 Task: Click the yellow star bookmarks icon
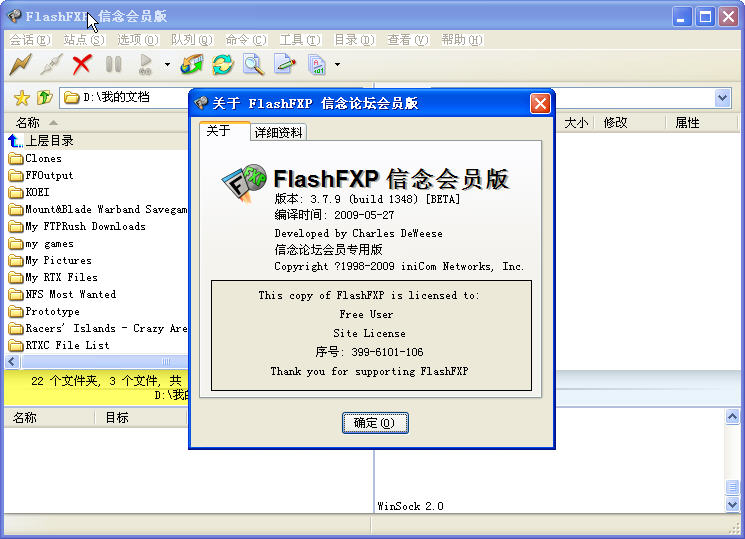point(20,97)
